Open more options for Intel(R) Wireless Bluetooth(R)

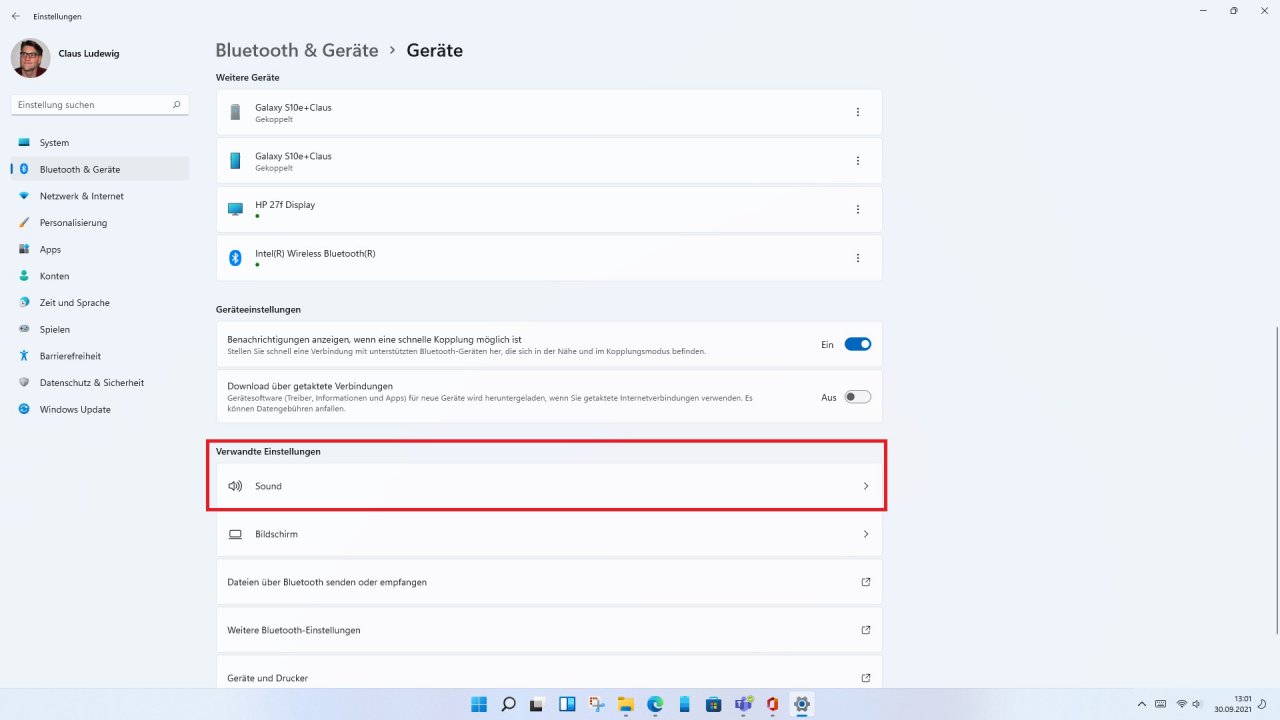click(x=857, y=258)
